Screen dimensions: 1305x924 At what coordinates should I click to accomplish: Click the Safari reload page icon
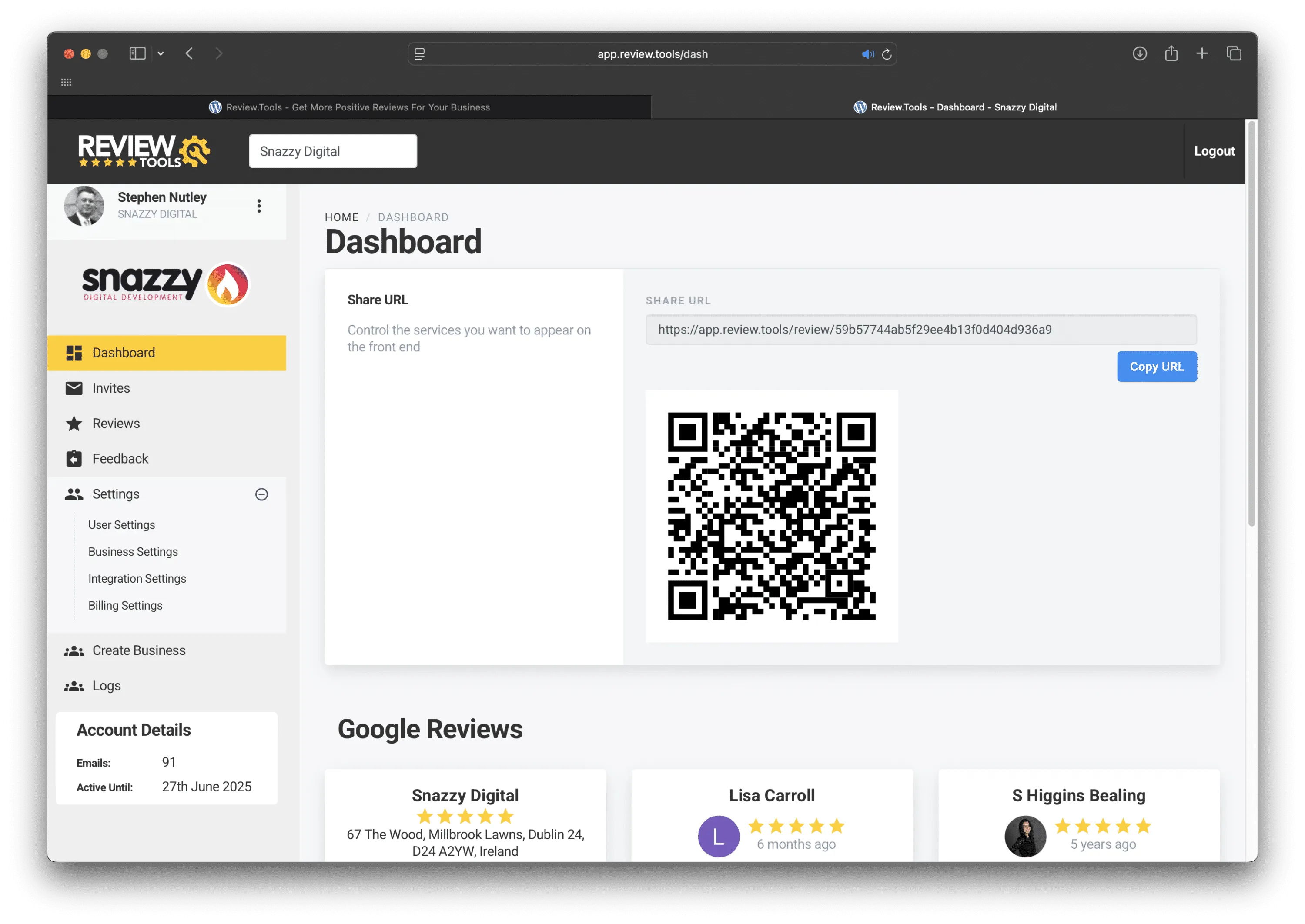887,54
